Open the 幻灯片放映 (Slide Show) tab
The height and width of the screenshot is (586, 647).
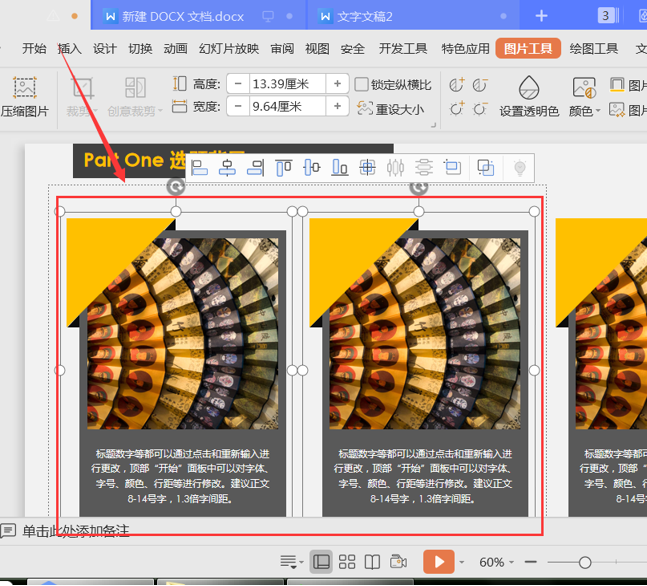click(229, 48)
